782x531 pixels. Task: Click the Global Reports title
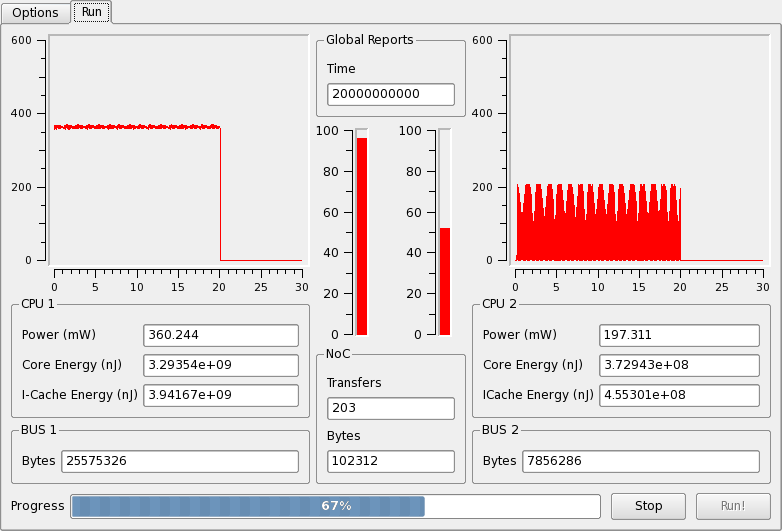370,40
